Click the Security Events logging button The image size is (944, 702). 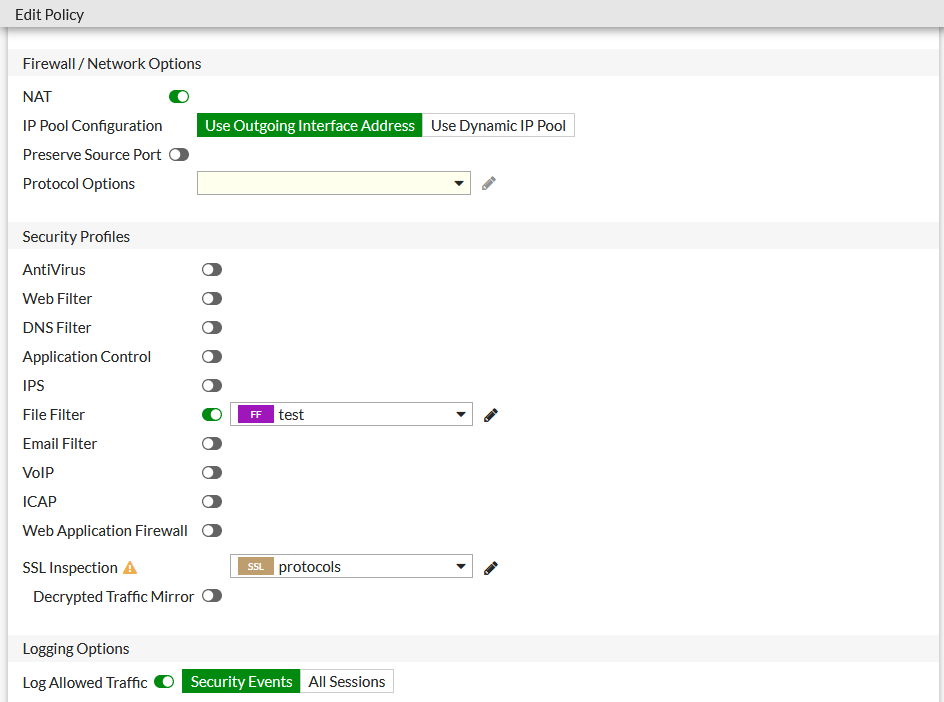[x=241, y=682]
